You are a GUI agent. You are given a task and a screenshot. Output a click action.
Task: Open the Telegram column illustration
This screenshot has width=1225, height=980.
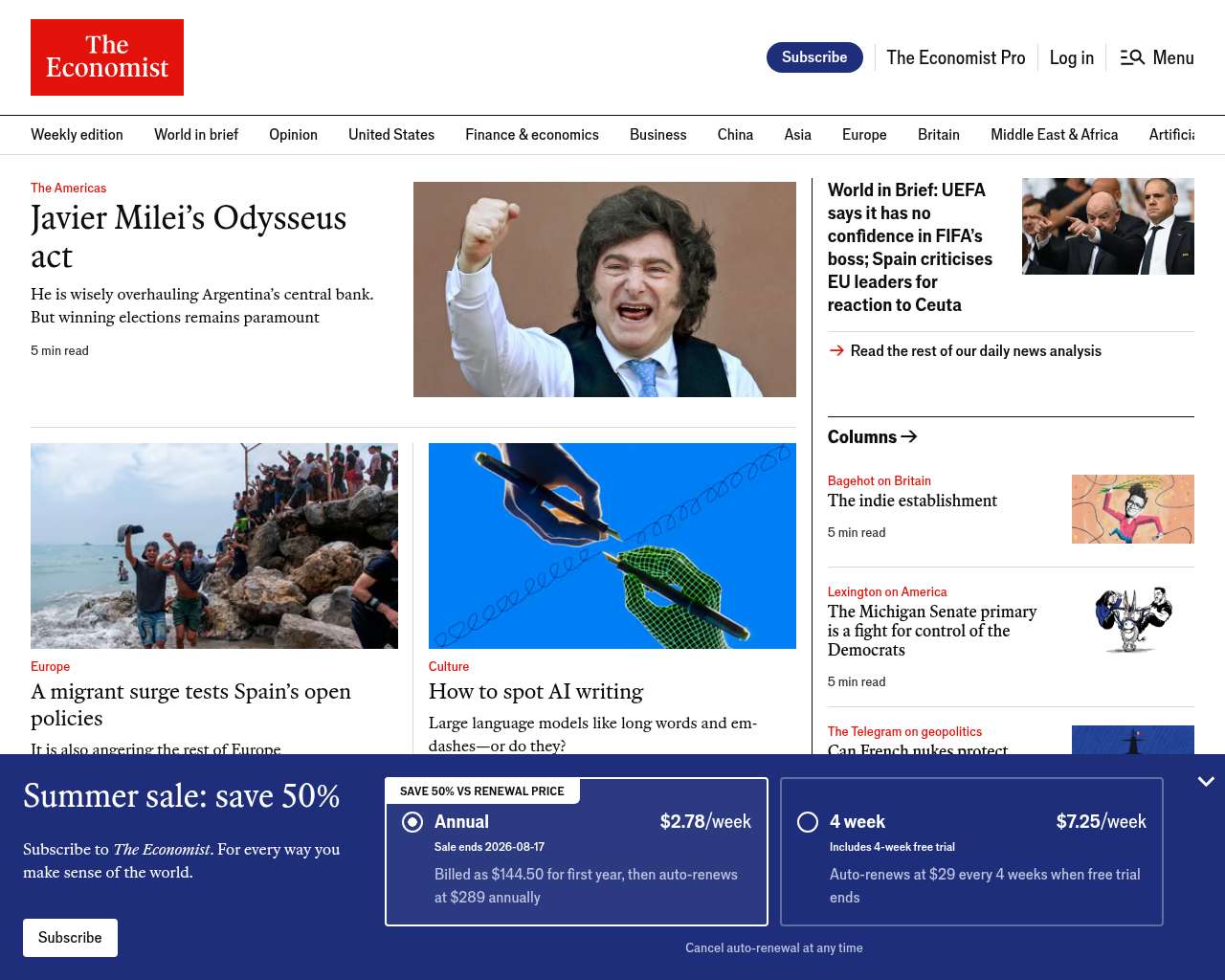click(1133, 740)
